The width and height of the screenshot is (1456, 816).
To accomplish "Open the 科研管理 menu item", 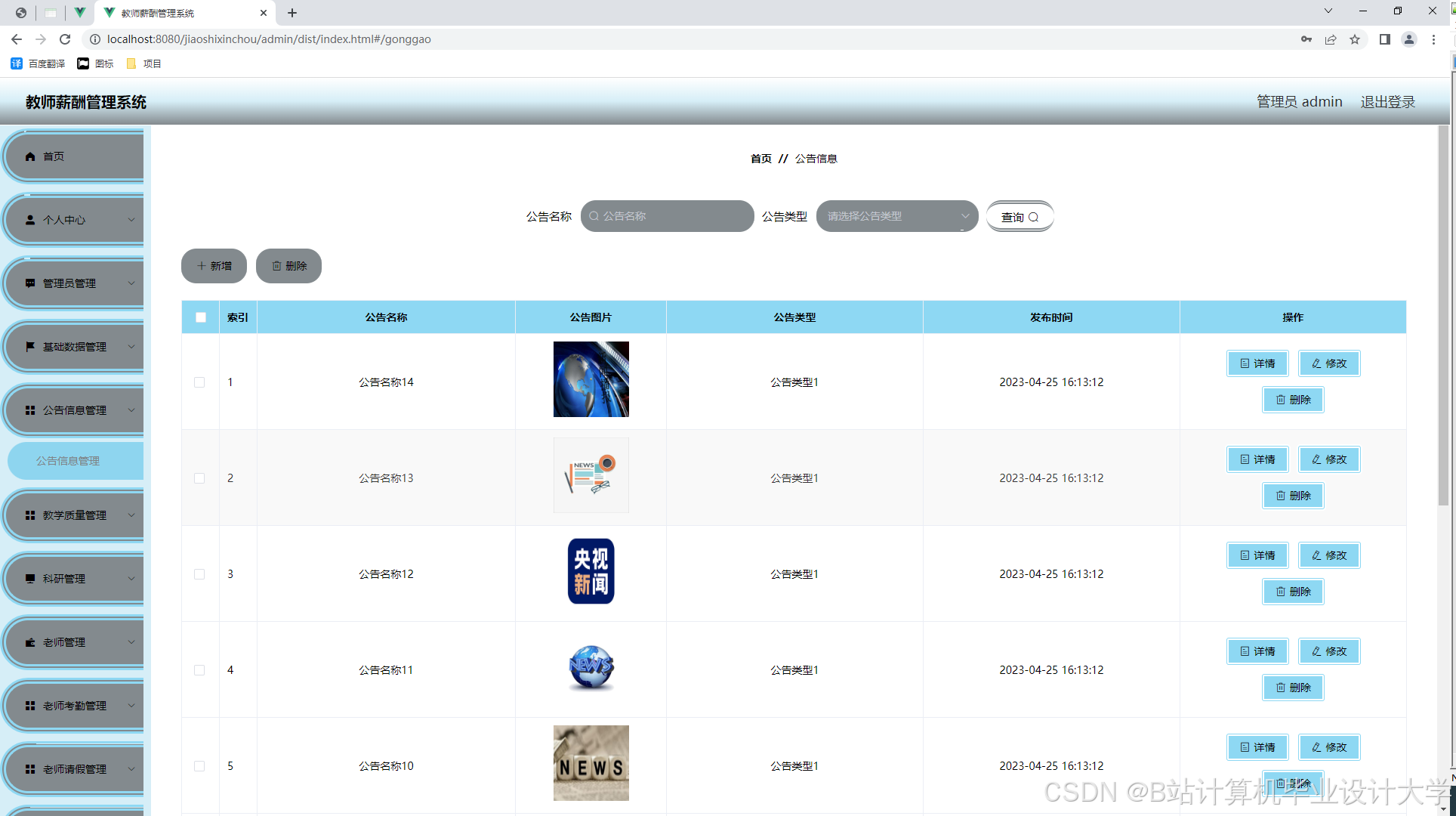I will pos(64,579).
